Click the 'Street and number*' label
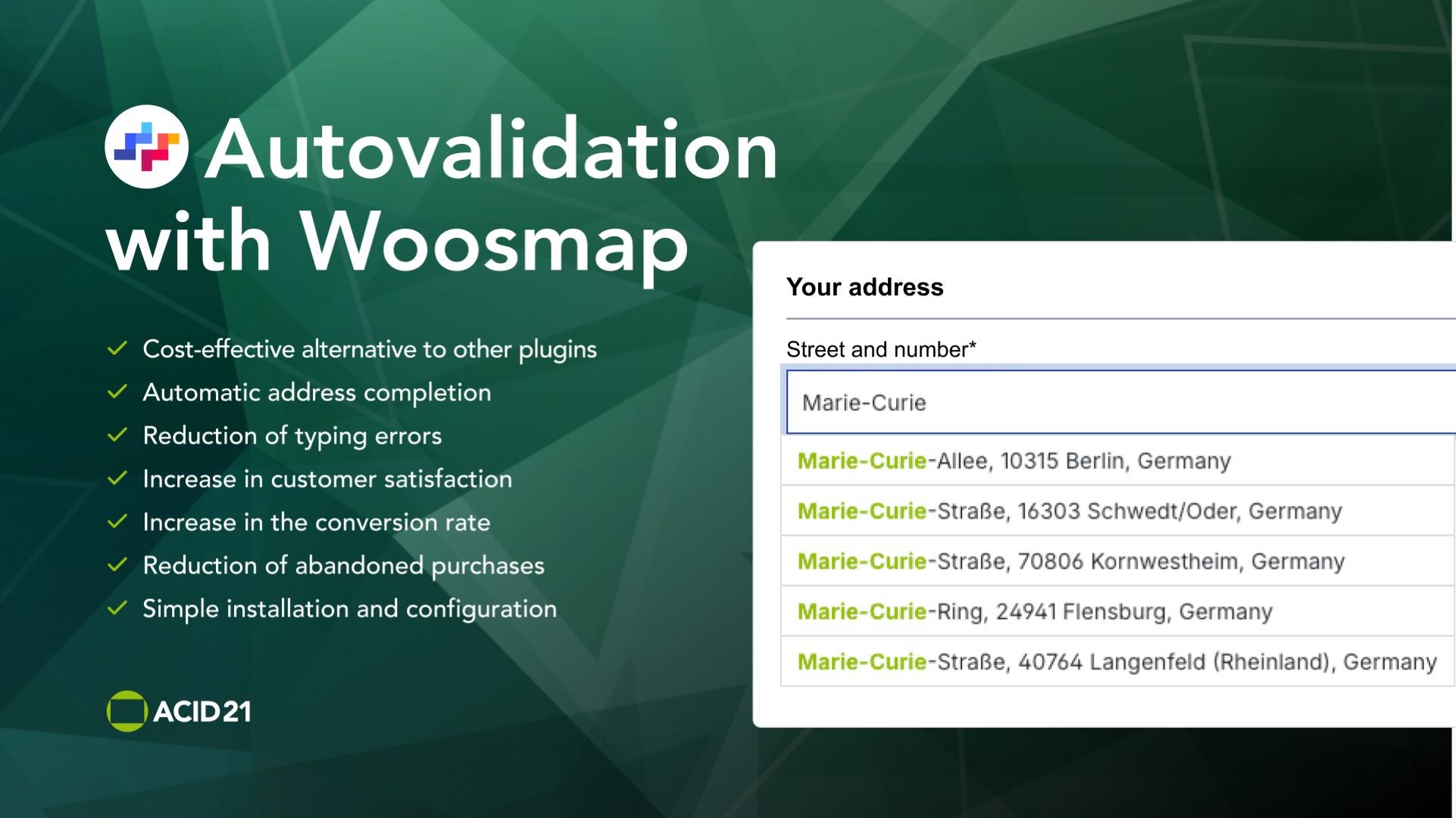Screen dimensions: 1456x818 [x=881, y=349]
